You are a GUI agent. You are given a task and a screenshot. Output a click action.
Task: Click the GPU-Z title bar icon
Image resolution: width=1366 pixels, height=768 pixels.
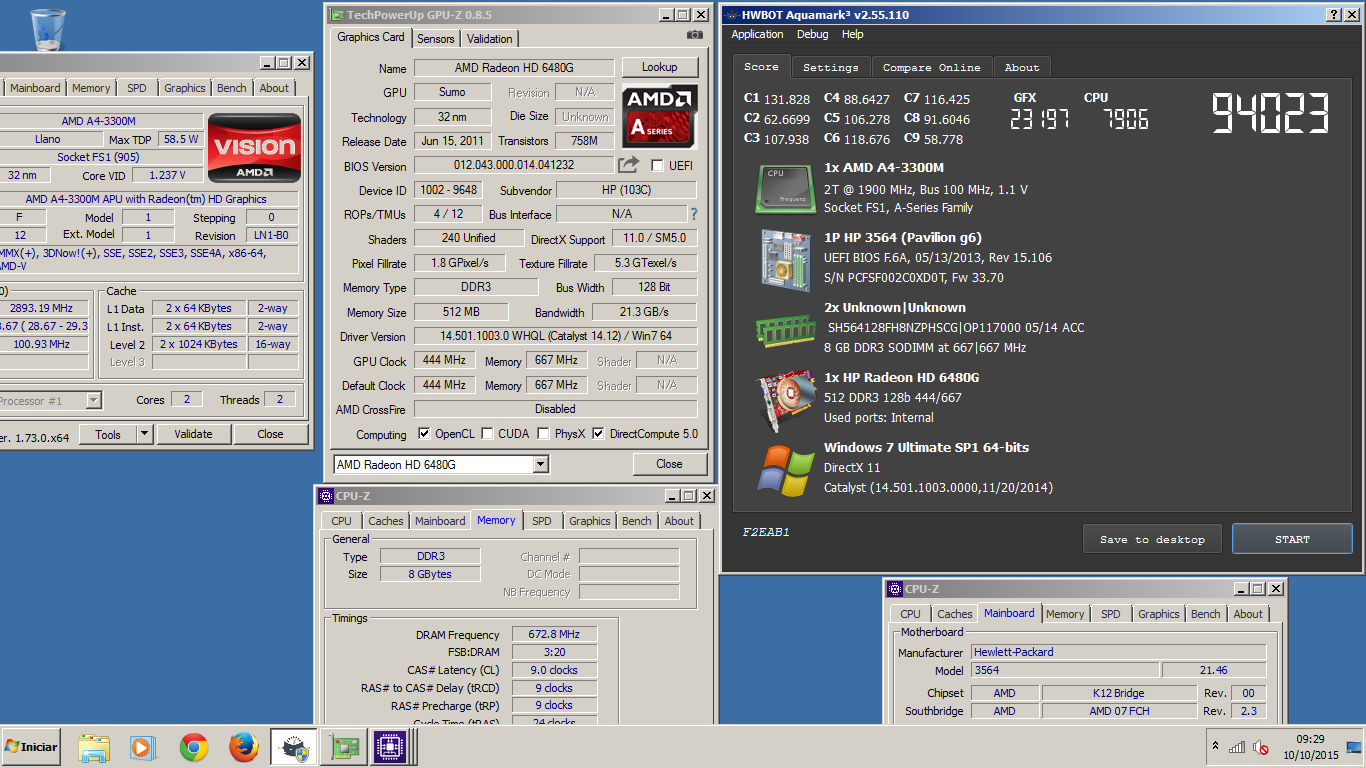pos(337,15)
